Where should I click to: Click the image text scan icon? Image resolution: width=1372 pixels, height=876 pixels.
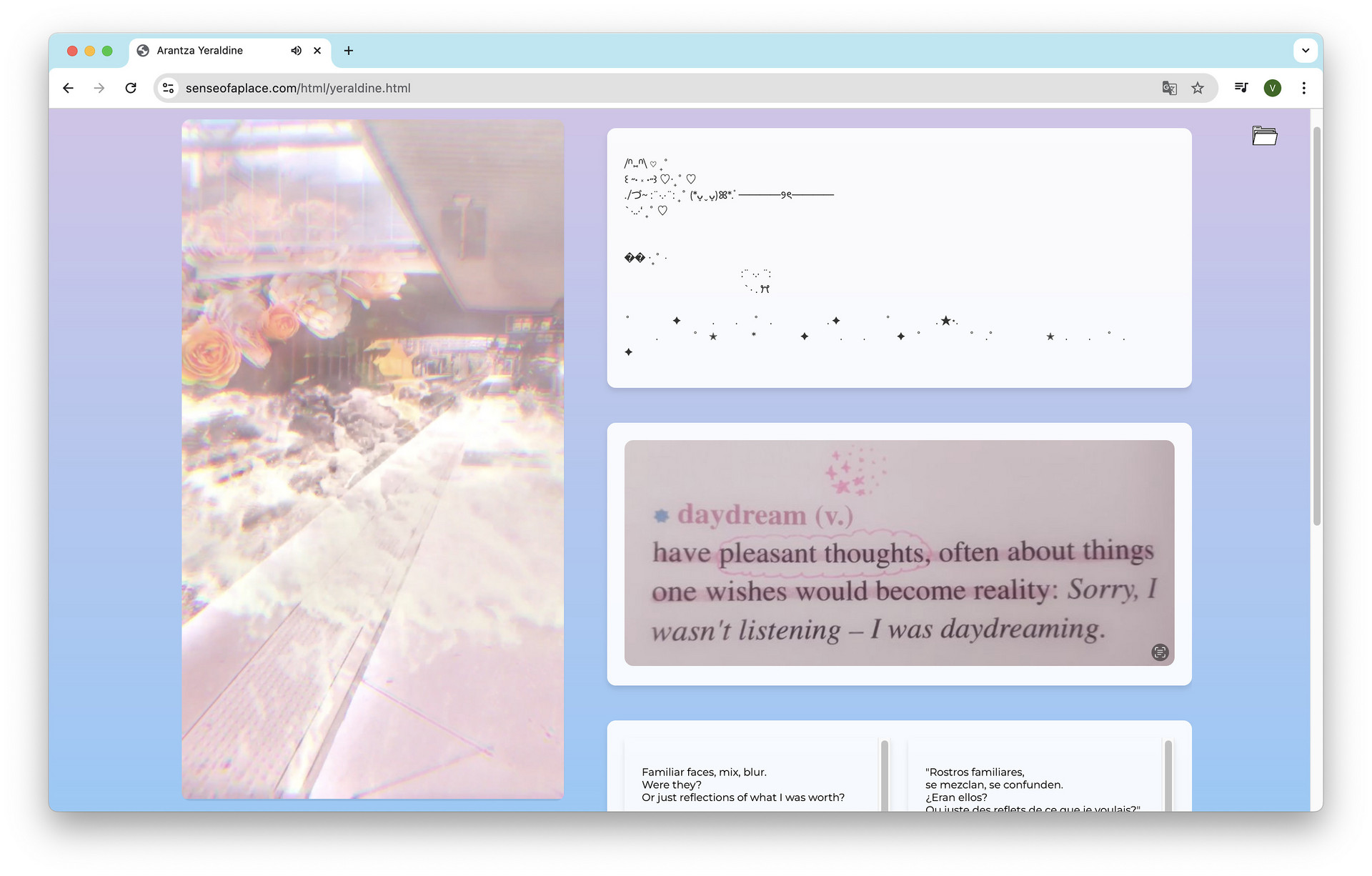(1160, 652)
